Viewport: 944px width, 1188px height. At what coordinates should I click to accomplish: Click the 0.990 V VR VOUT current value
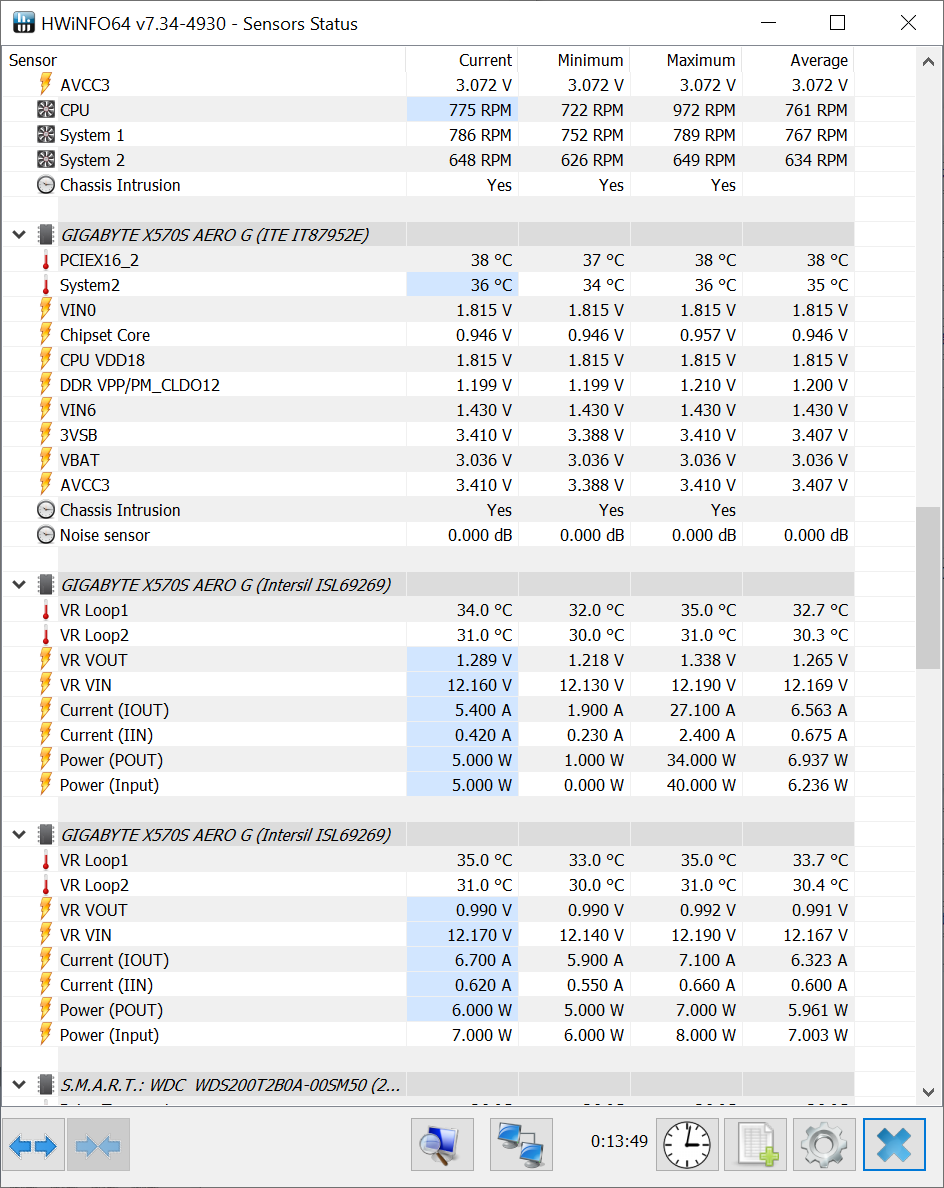click(x=484, y=910)
